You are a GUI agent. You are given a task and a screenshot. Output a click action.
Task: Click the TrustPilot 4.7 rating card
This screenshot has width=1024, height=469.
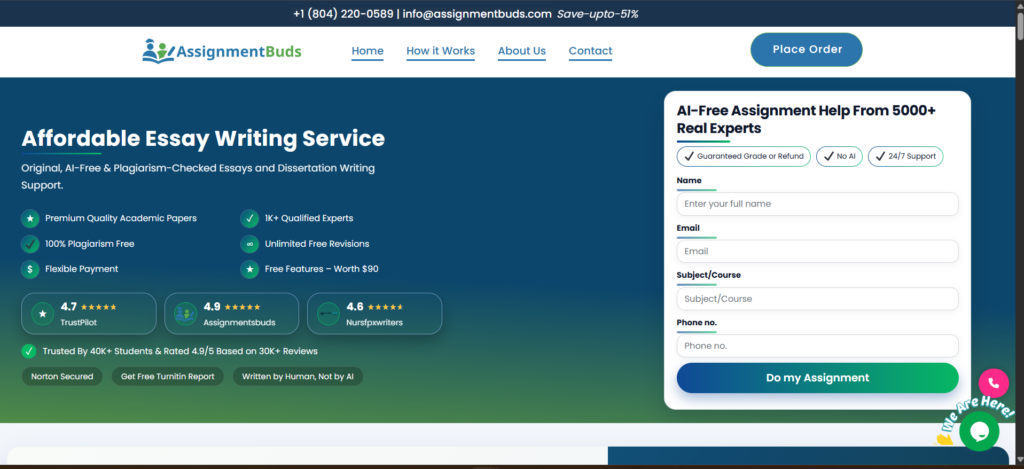pos(89,314)
